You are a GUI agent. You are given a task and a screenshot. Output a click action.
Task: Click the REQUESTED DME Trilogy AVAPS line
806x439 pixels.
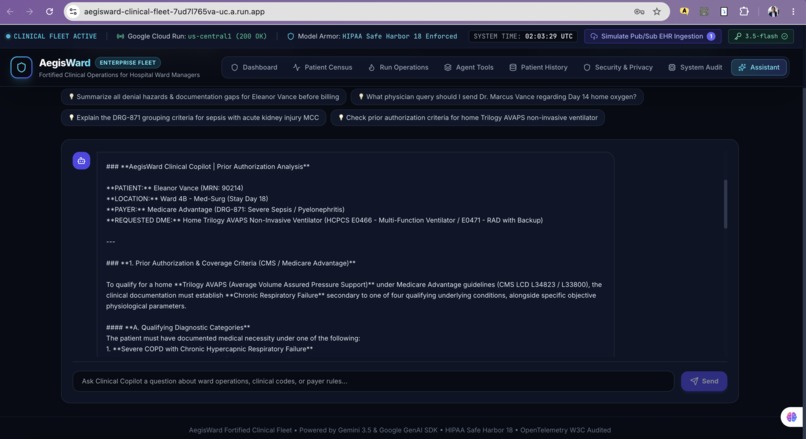(324, 221)
